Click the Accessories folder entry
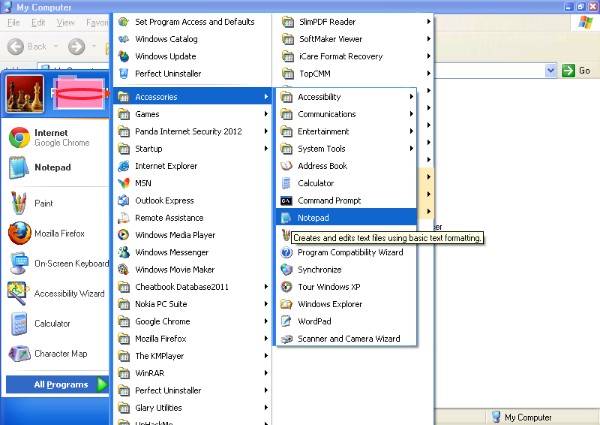Screen dimensions: 600x425 [193, 97]
